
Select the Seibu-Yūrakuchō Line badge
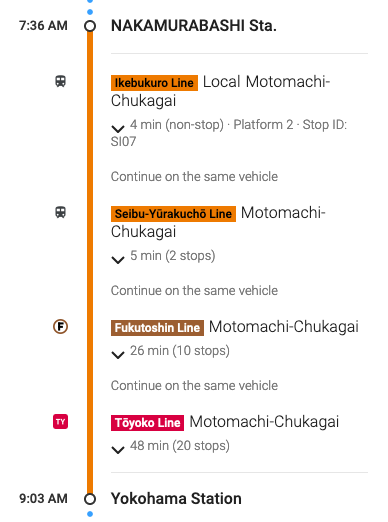(x=173, y=214)
